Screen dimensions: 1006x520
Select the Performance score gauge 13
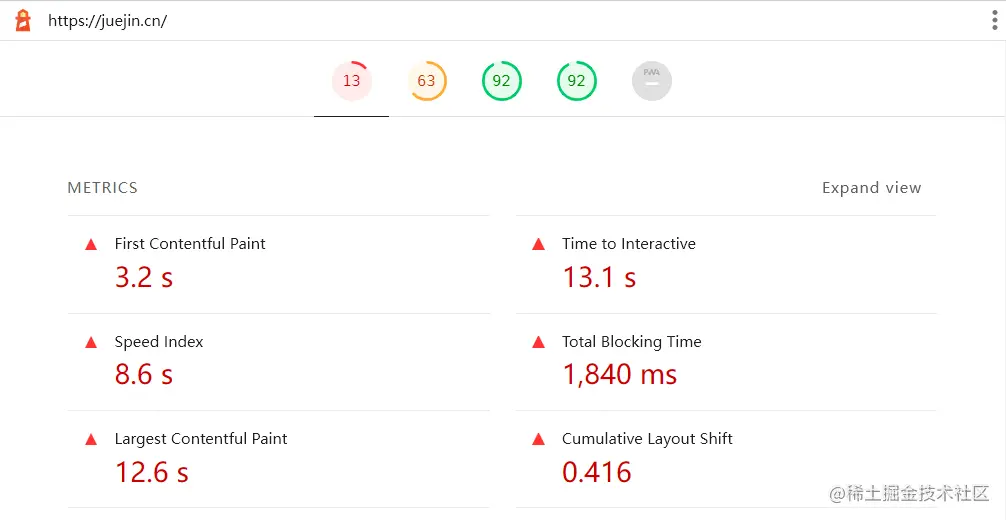[351, 81]
